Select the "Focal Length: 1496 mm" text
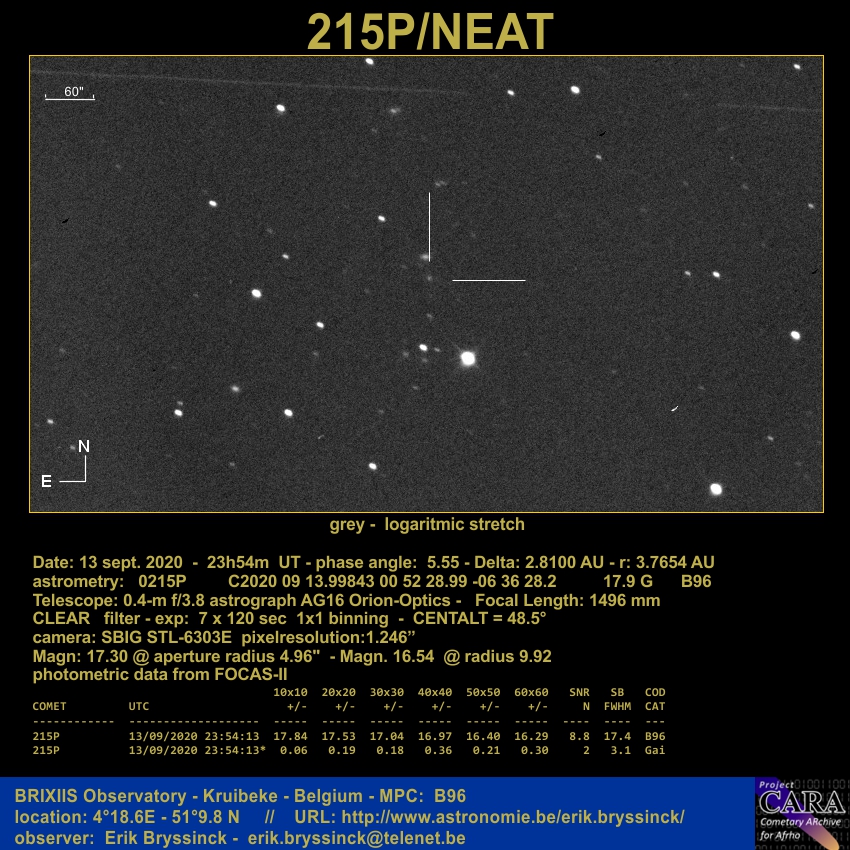The image size is (850, 850). click(x=568, y=600)
